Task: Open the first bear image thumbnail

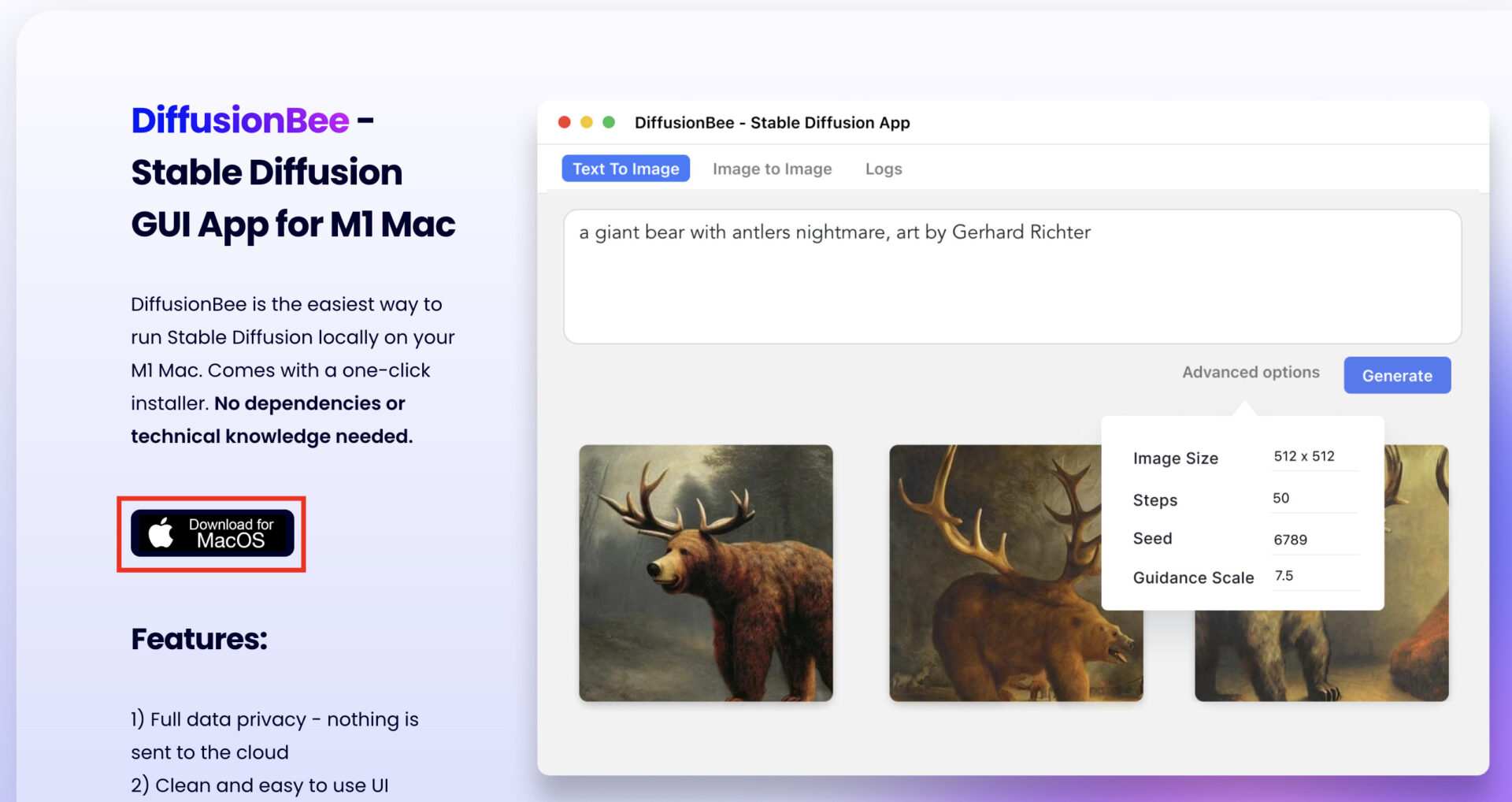Action: pos(705,573)
